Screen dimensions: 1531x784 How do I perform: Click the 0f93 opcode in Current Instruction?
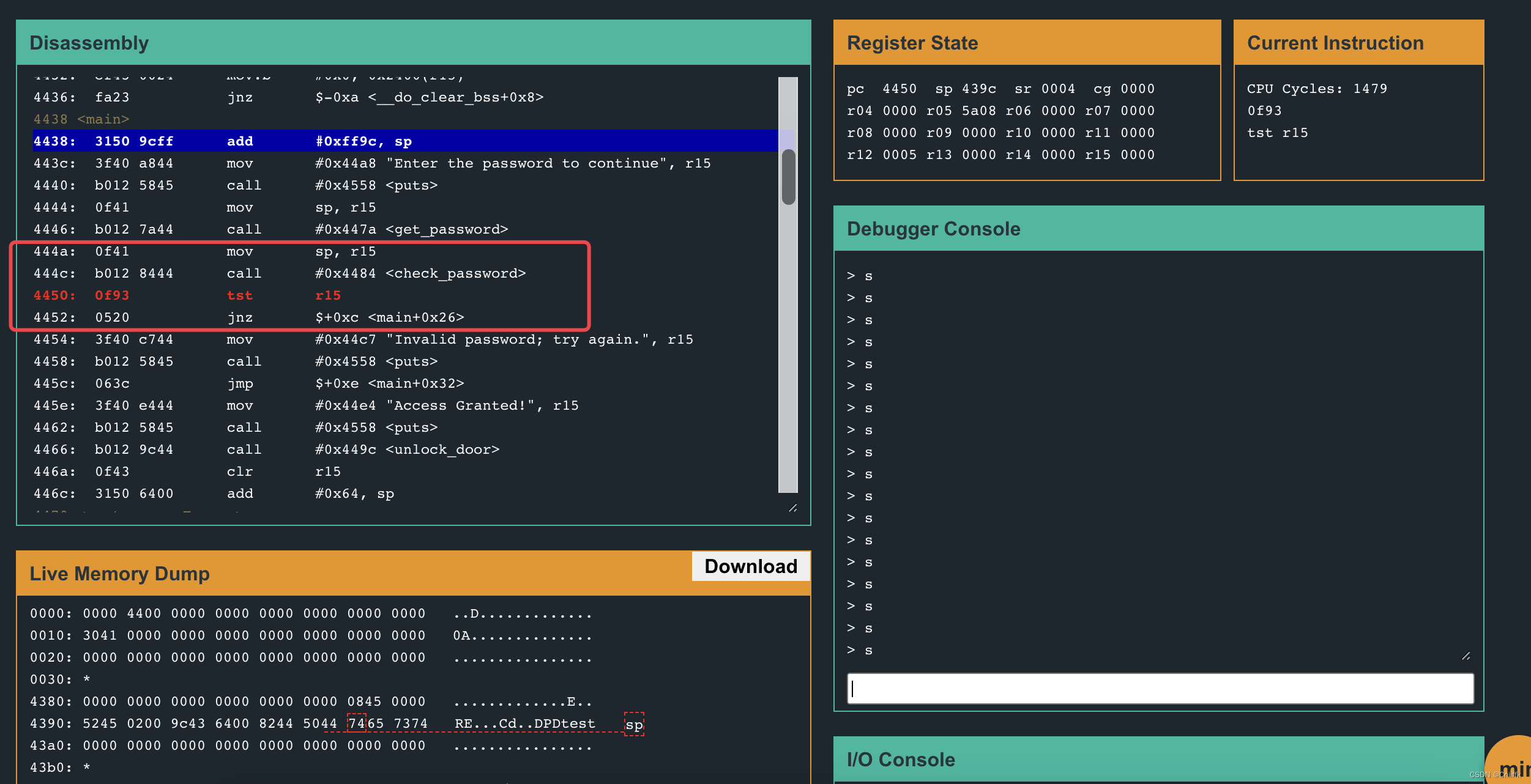pos(1264,111)
